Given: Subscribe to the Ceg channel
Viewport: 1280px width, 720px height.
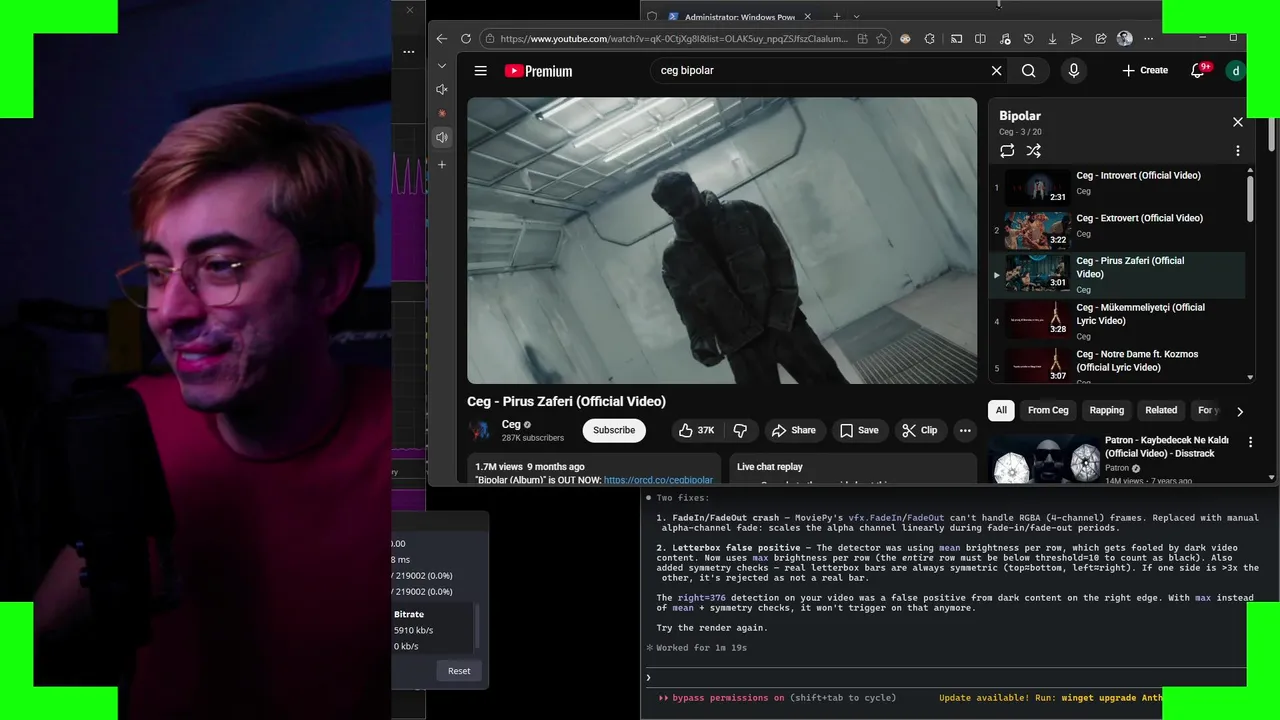Looking at the screenshot, I should (x=614, y=430).
